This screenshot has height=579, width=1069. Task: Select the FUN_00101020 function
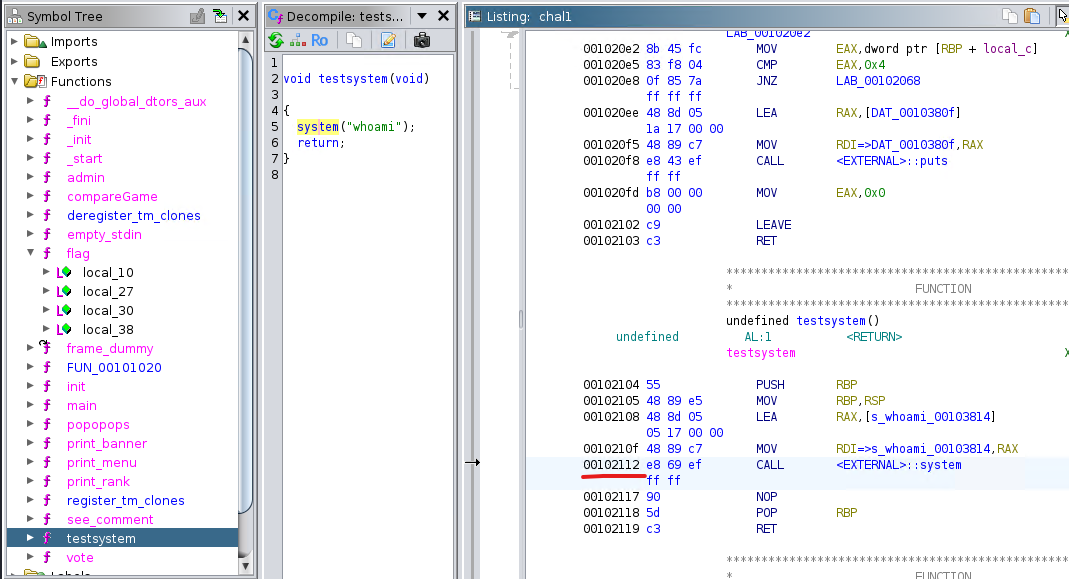point(114,368)
